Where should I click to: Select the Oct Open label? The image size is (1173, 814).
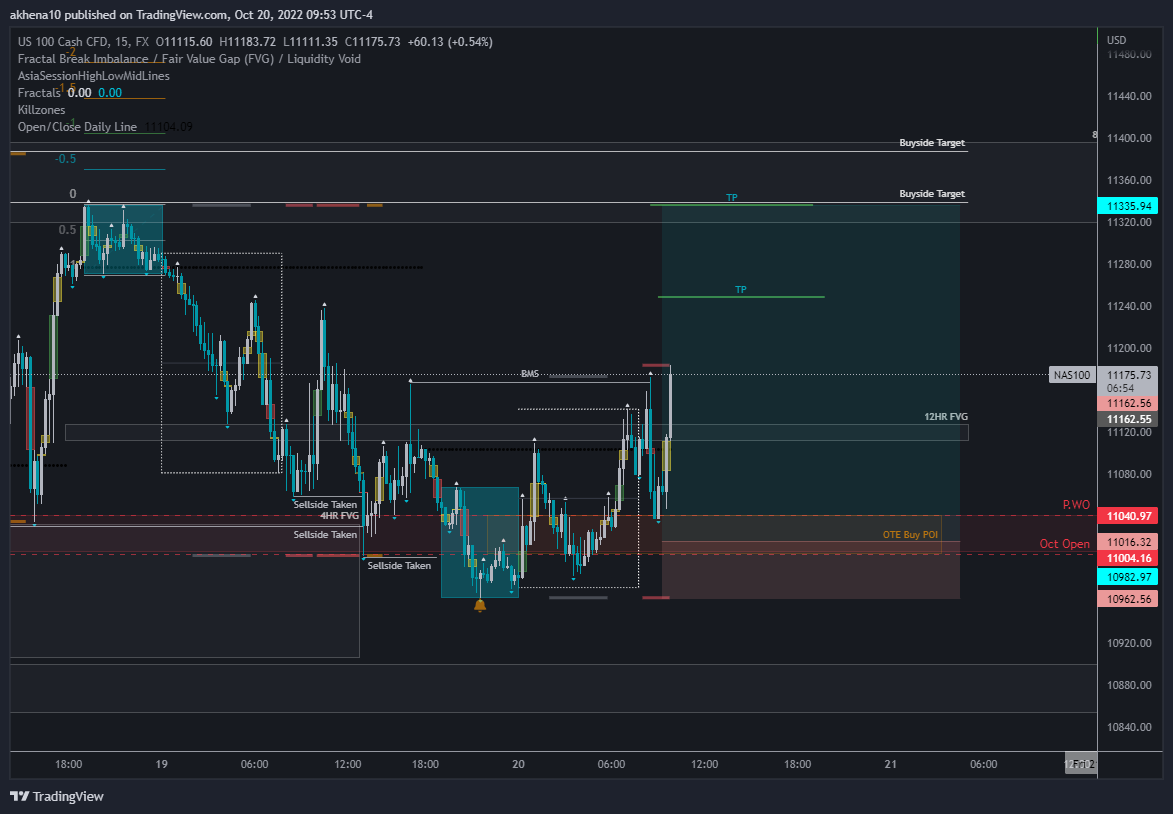1065,544
